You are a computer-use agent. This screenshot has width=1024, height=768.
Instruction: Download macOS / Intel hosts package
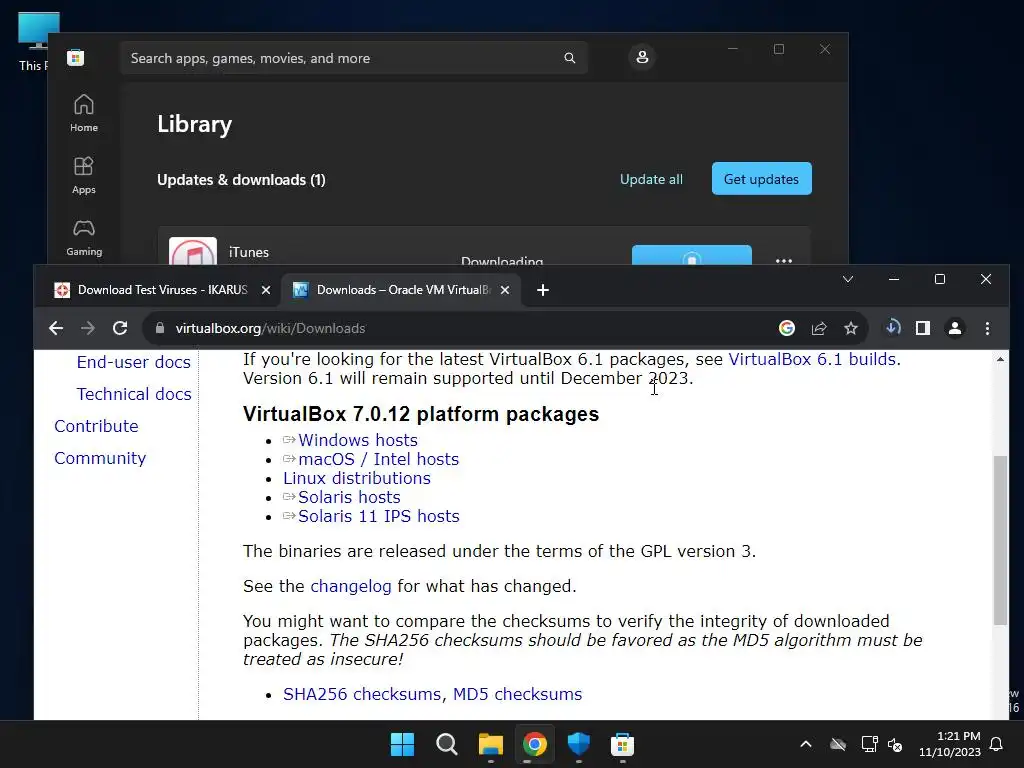[378, 459]
